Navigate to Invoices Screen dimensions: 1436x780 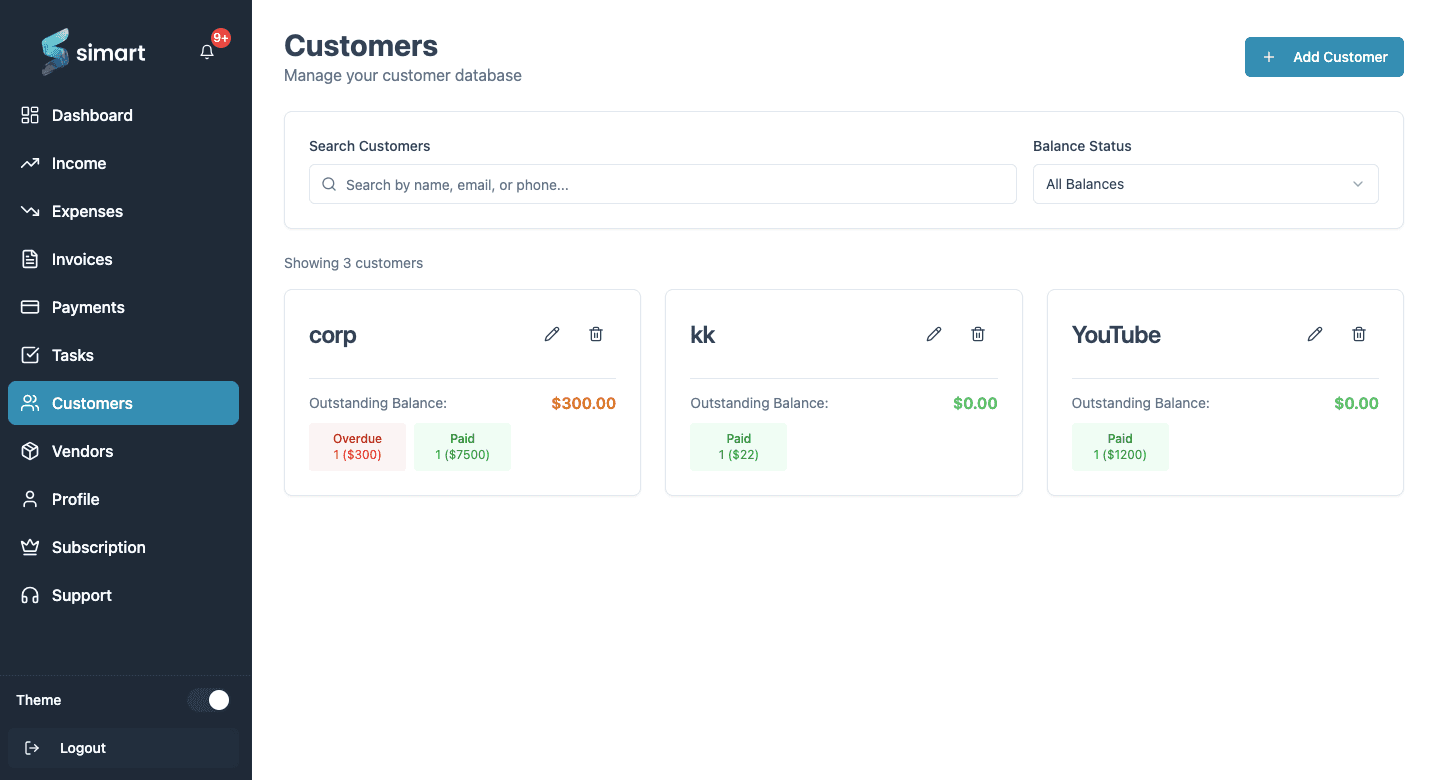(82, 259)
